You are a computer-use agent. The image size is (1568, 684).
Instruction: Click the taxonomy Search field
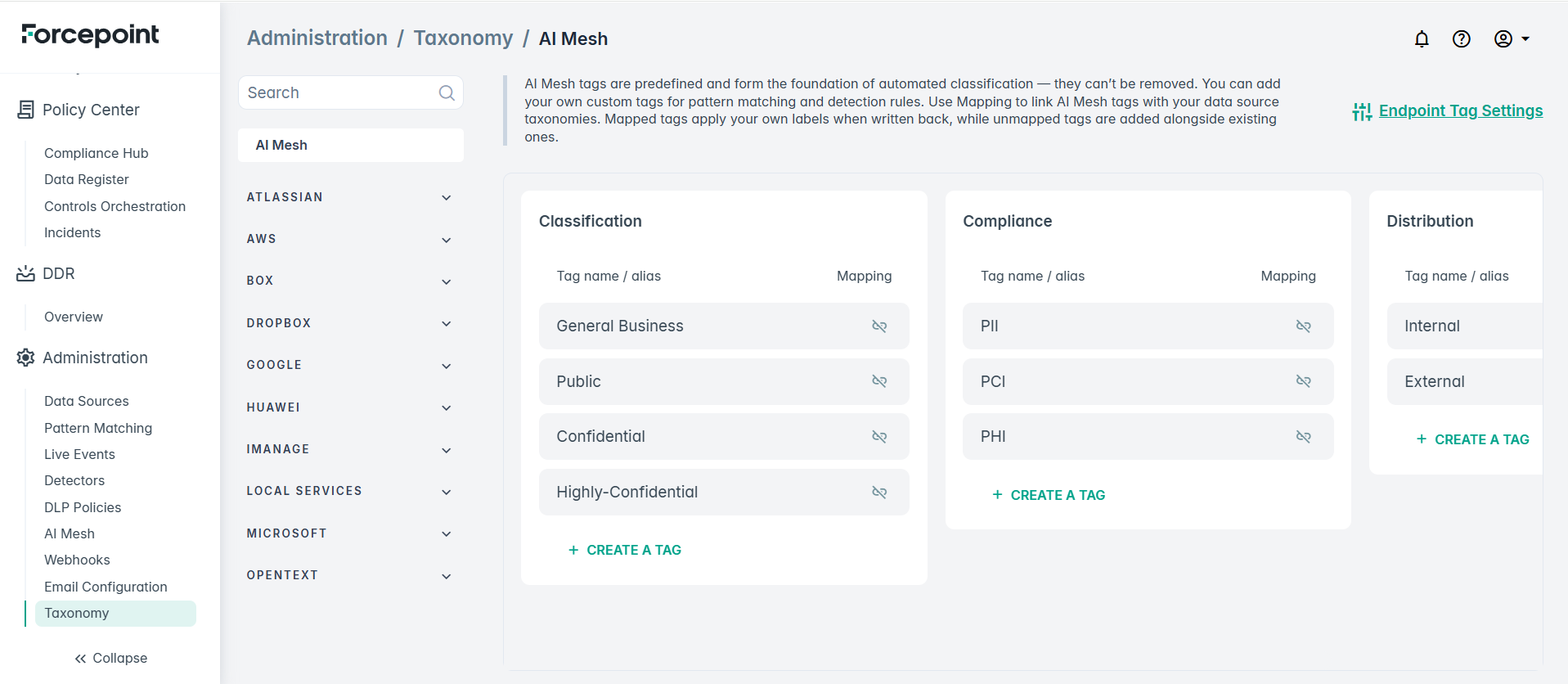339,92
